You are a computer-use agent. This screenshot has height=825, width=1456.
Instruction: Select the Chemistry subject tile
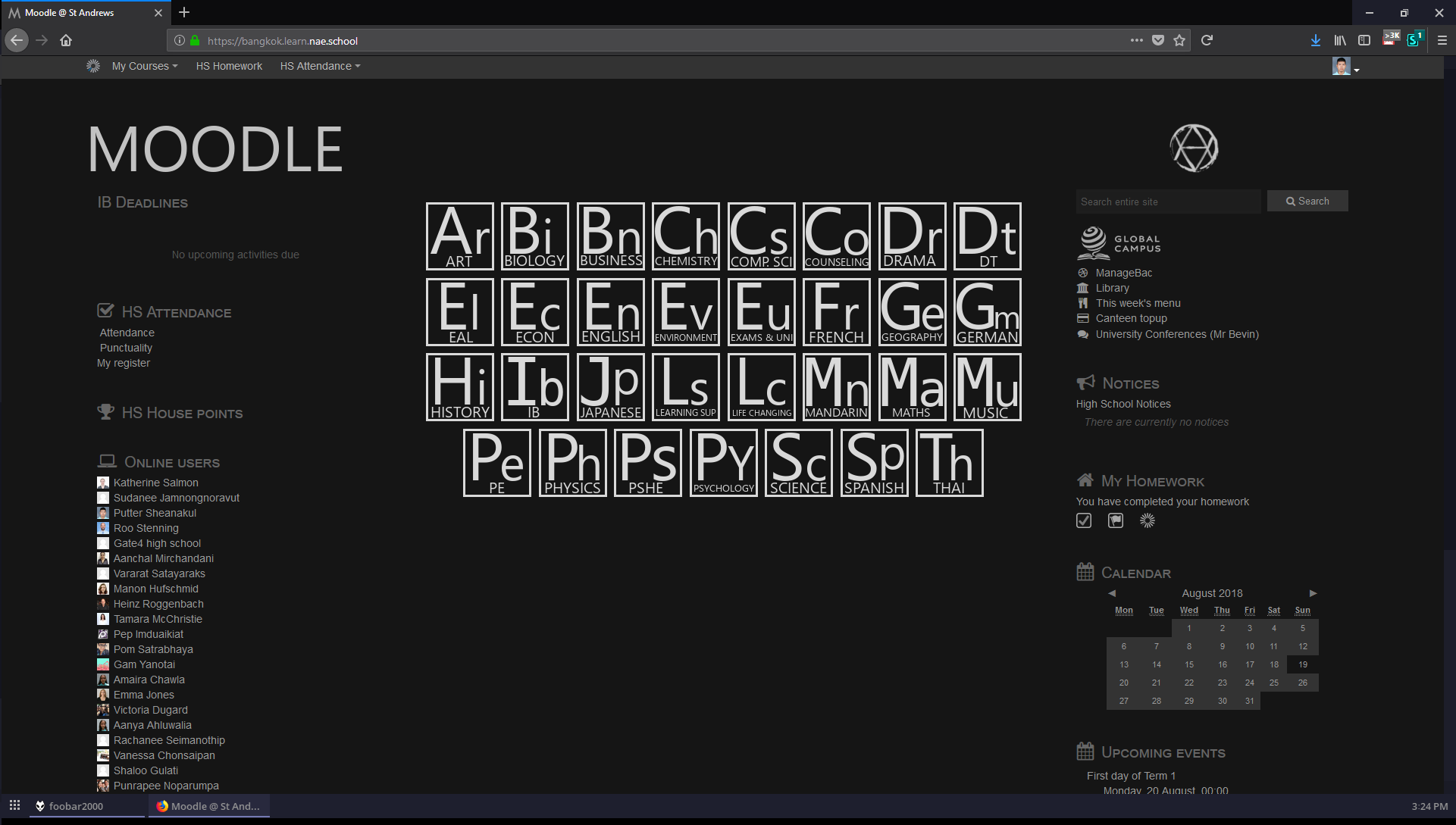coord(685,236)
